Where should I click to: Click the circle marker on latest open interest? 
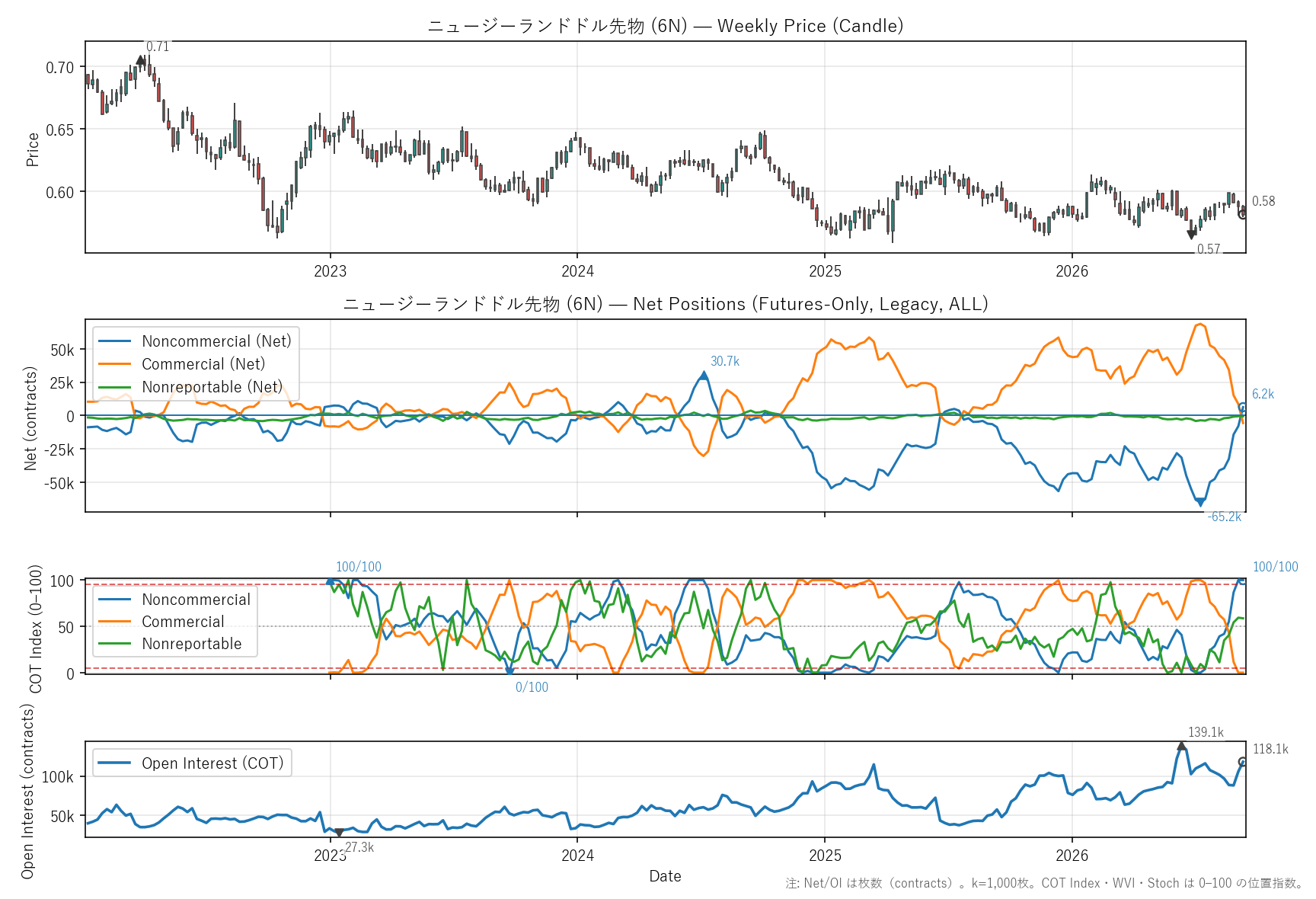point(1243,762)
